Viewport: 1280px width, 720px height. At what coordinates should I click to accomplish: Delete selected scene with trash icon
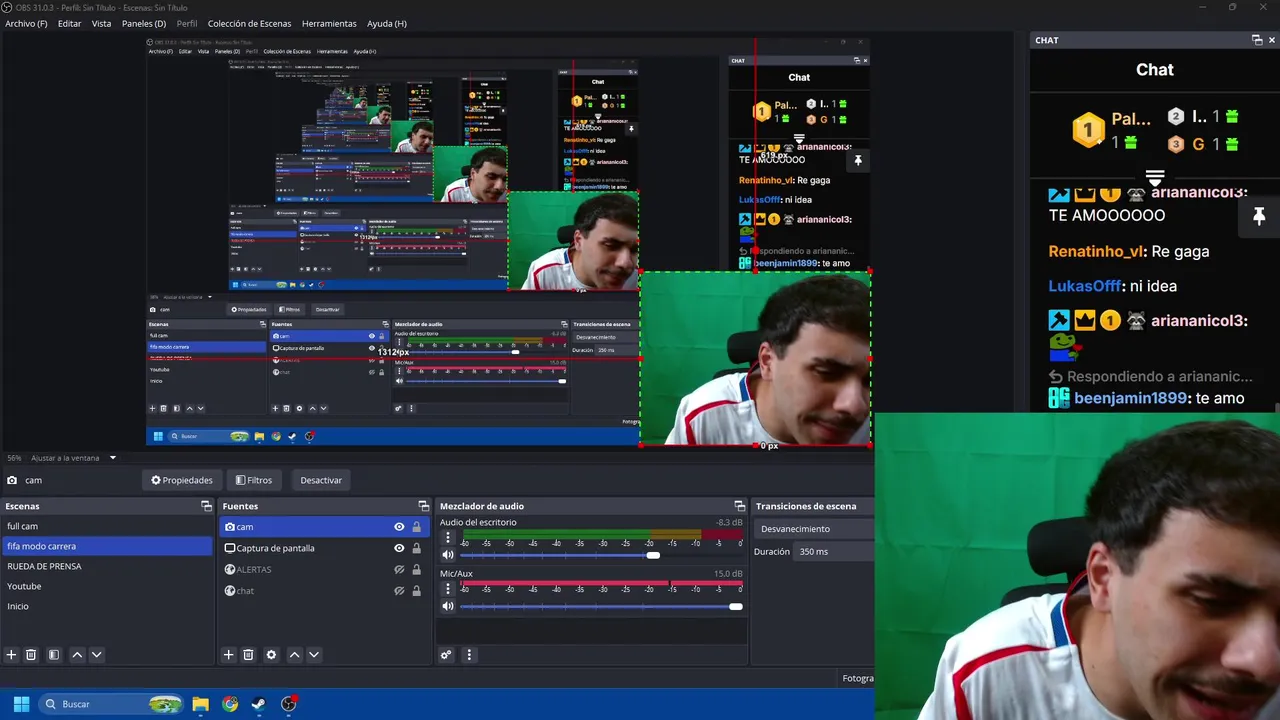coord(31,655)
